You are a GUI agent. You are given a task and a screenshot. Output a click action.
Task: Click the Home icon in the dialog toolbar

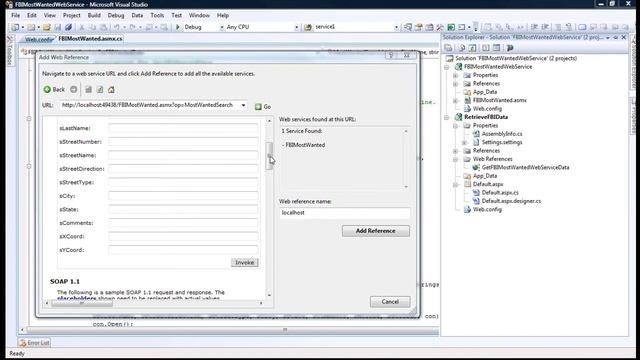click(x=111, y=89)
